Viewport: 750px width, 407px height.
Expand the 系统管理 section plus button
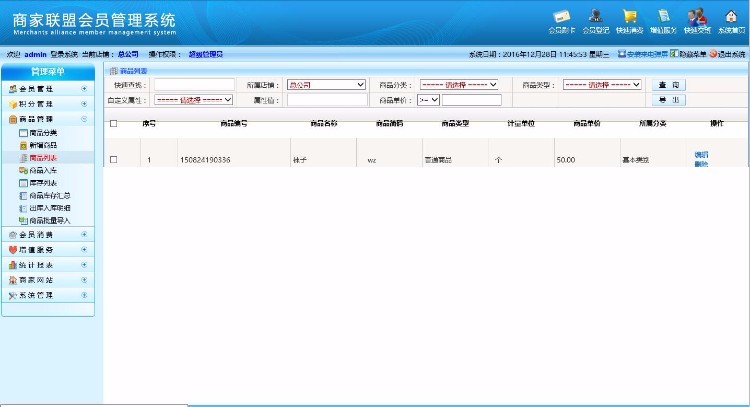tap(84, 295)
